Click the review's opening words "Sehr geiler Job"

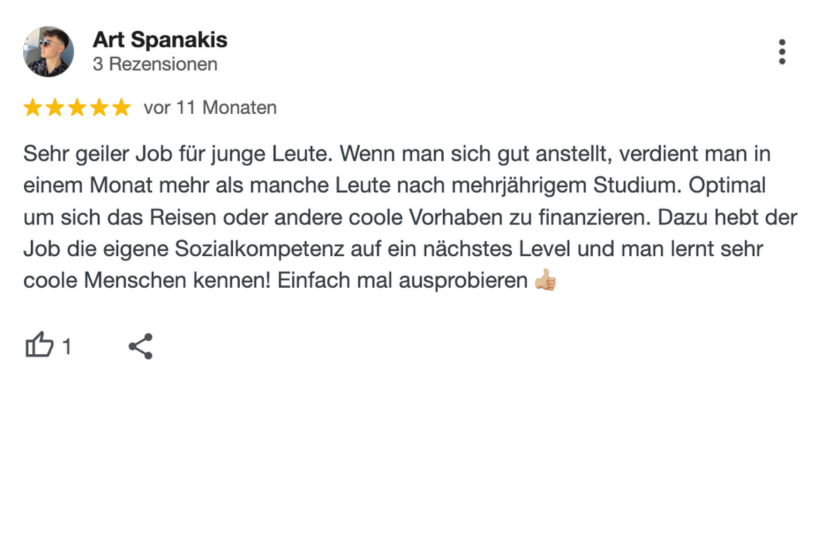(x=88, y=155)
